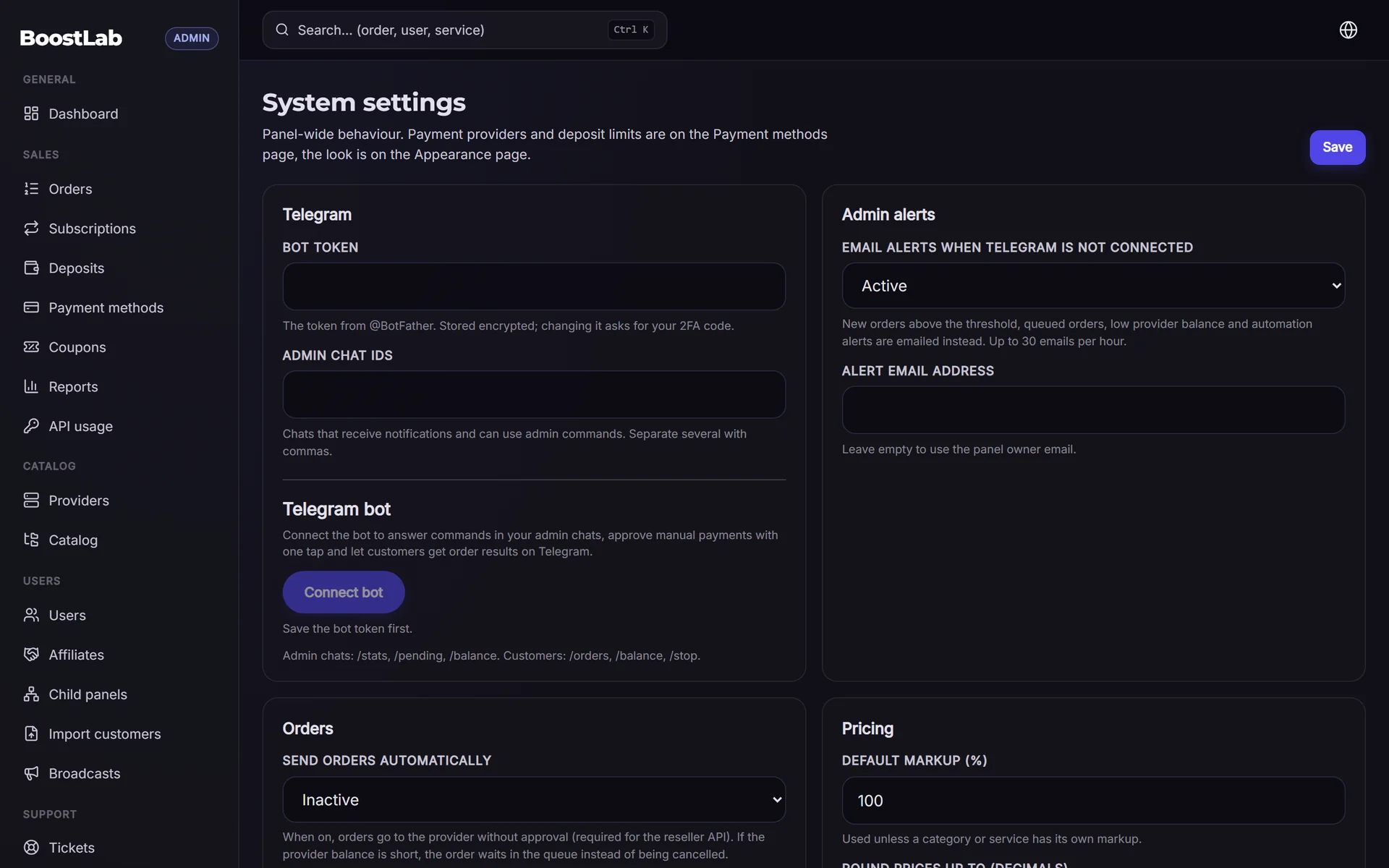The height and width of the screenshot is (868, 1389).
Task: Focus the Bot Token field
Action: tap(534, 286)
